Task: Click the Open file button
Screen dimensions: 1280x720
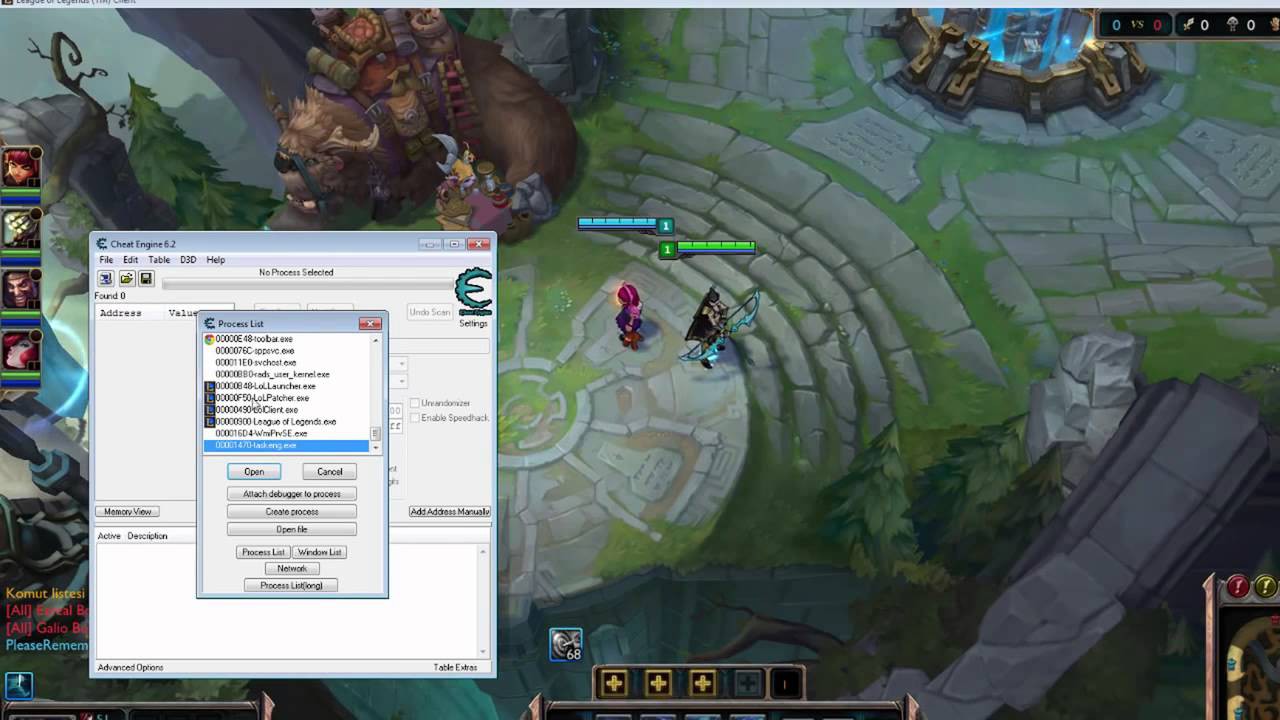Action: click(x=292, y=529)
